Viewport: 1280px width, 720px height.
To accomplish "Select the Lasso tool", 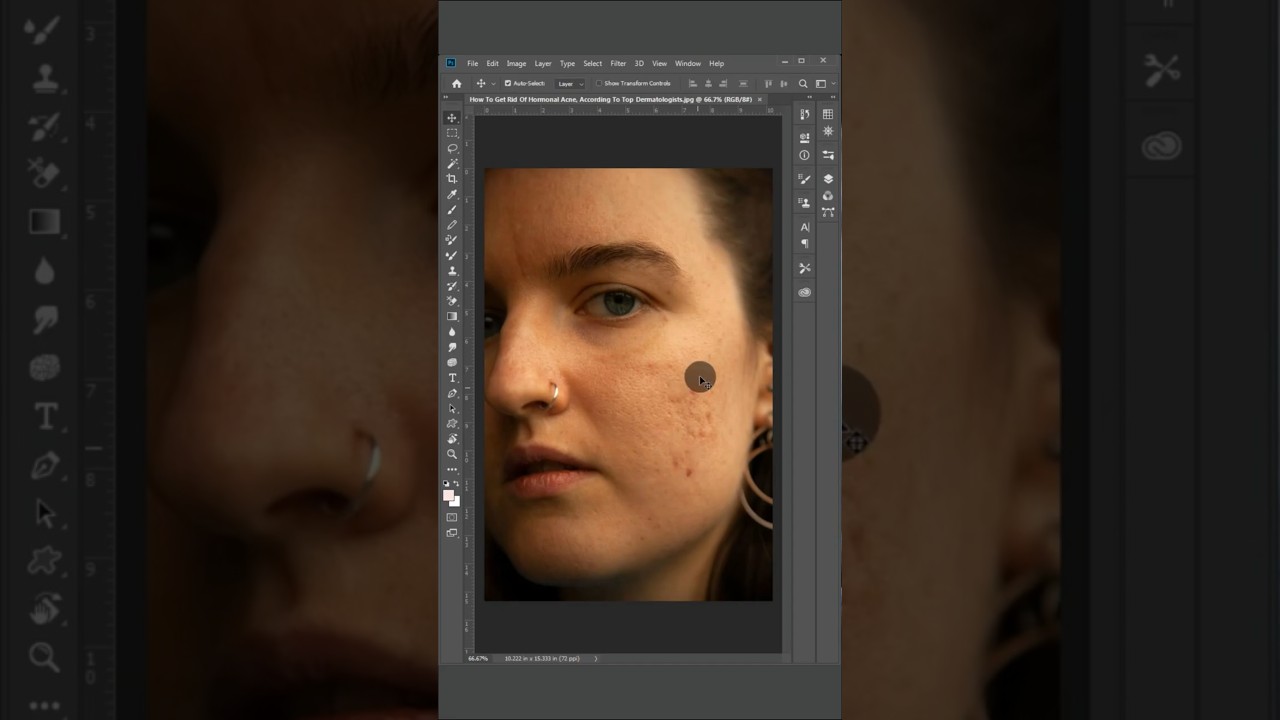I will [452, 148].
